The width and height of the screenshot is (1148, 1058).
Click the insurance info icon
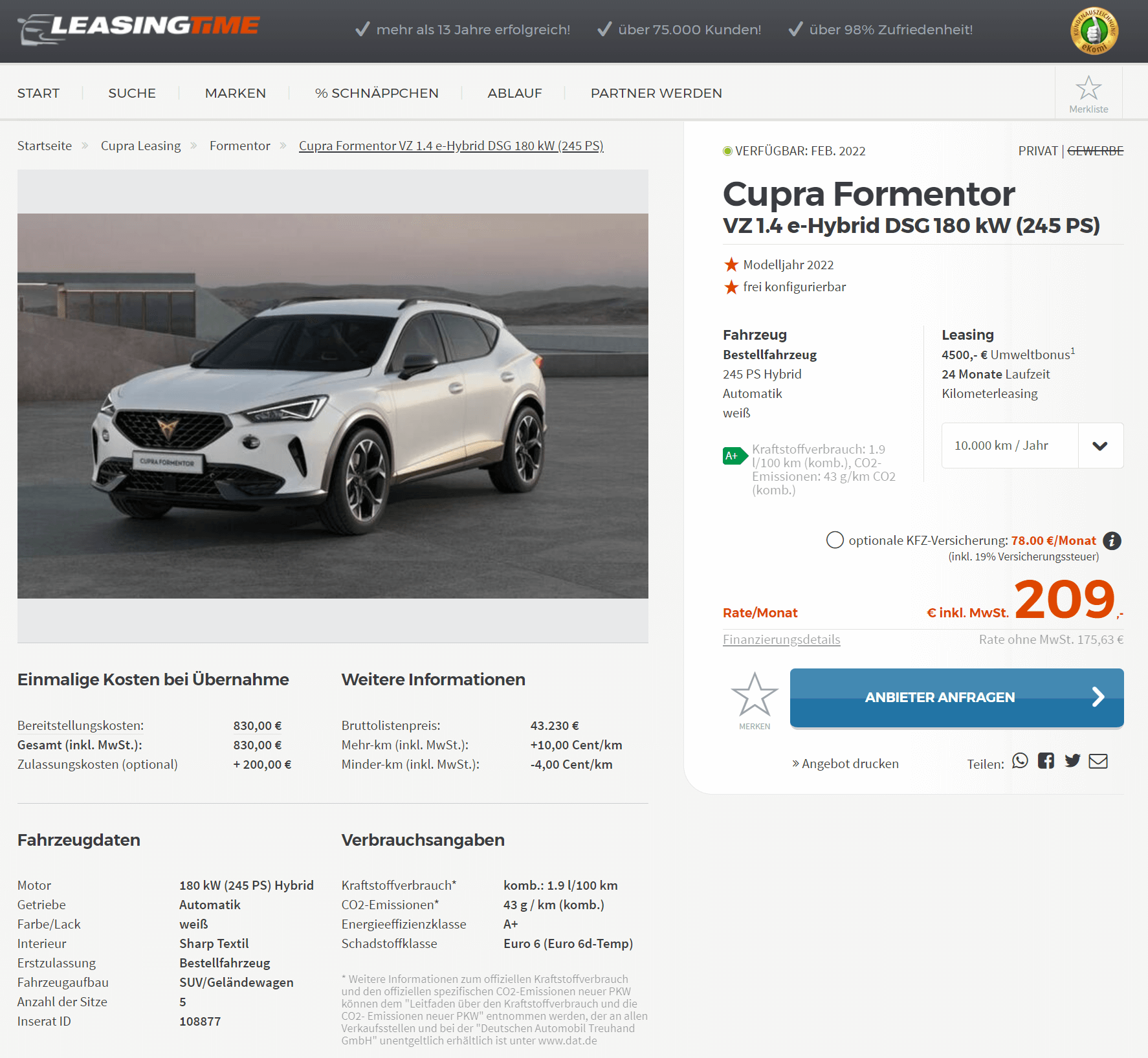(x=1112, y=540)
